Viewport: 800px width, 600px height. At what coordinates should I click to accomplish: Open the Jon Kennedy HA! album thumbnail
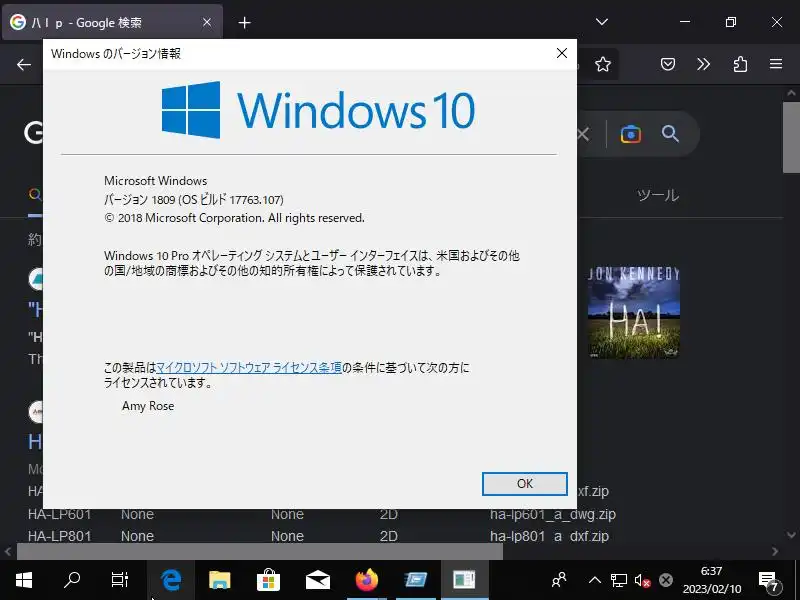pyautogui.click(x=634, y=311)
